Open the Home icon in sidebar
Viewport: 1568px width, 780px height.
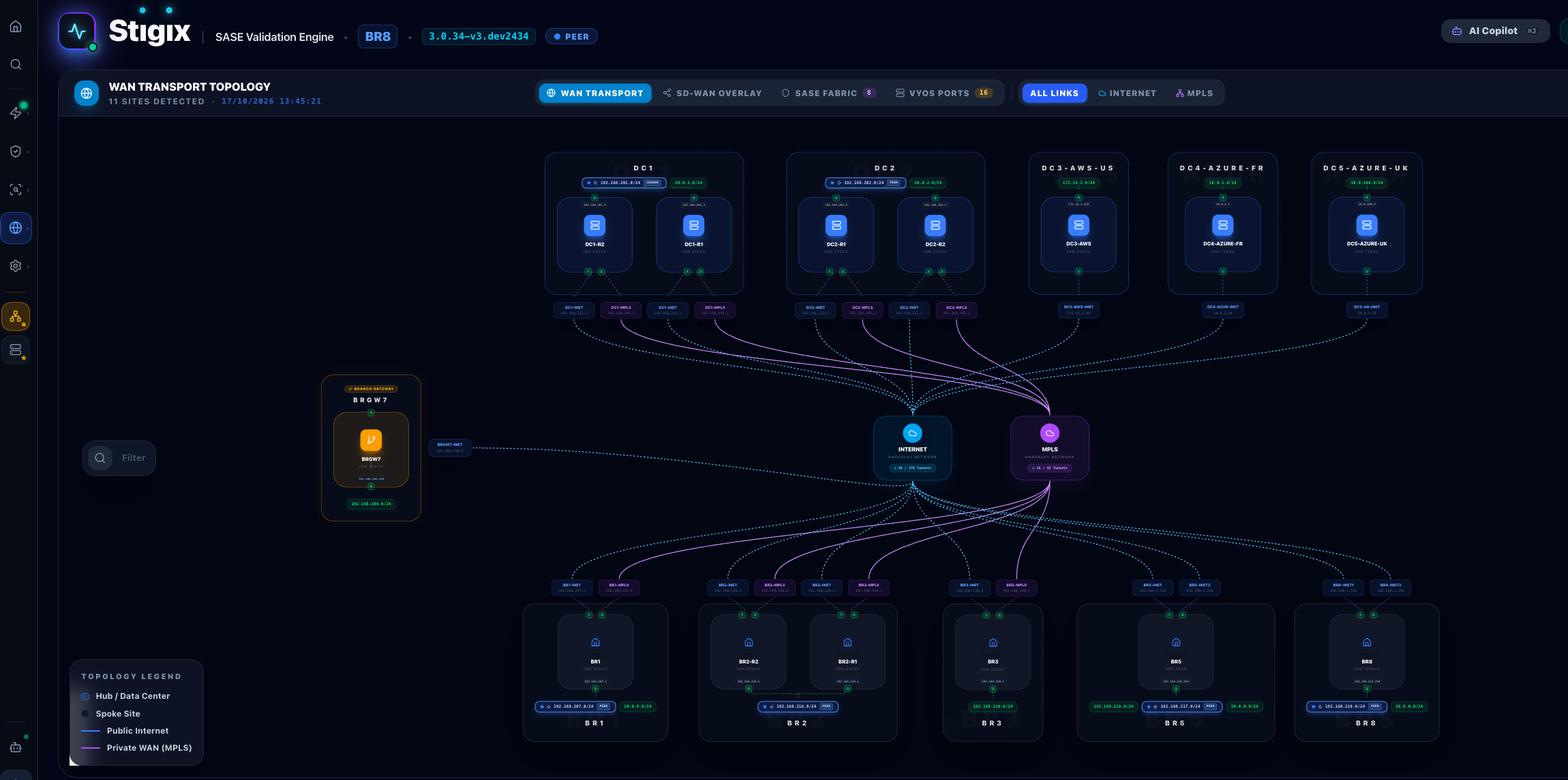[x=16, y=27]
